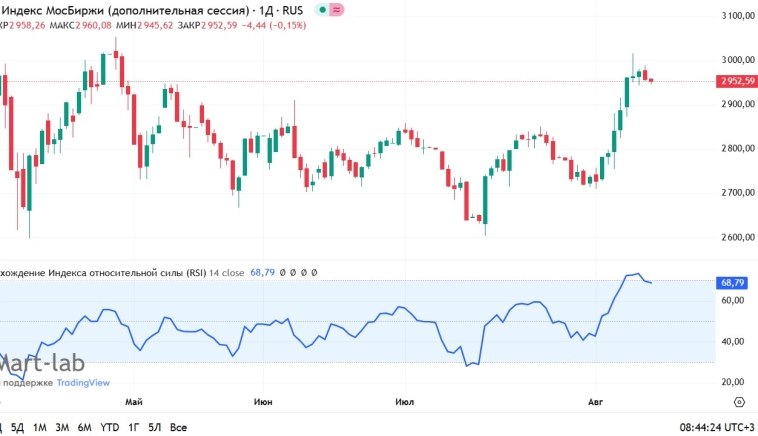758x436 pixels.
Task: Click the МИН 2945,62 value
Action: (144, 25)
